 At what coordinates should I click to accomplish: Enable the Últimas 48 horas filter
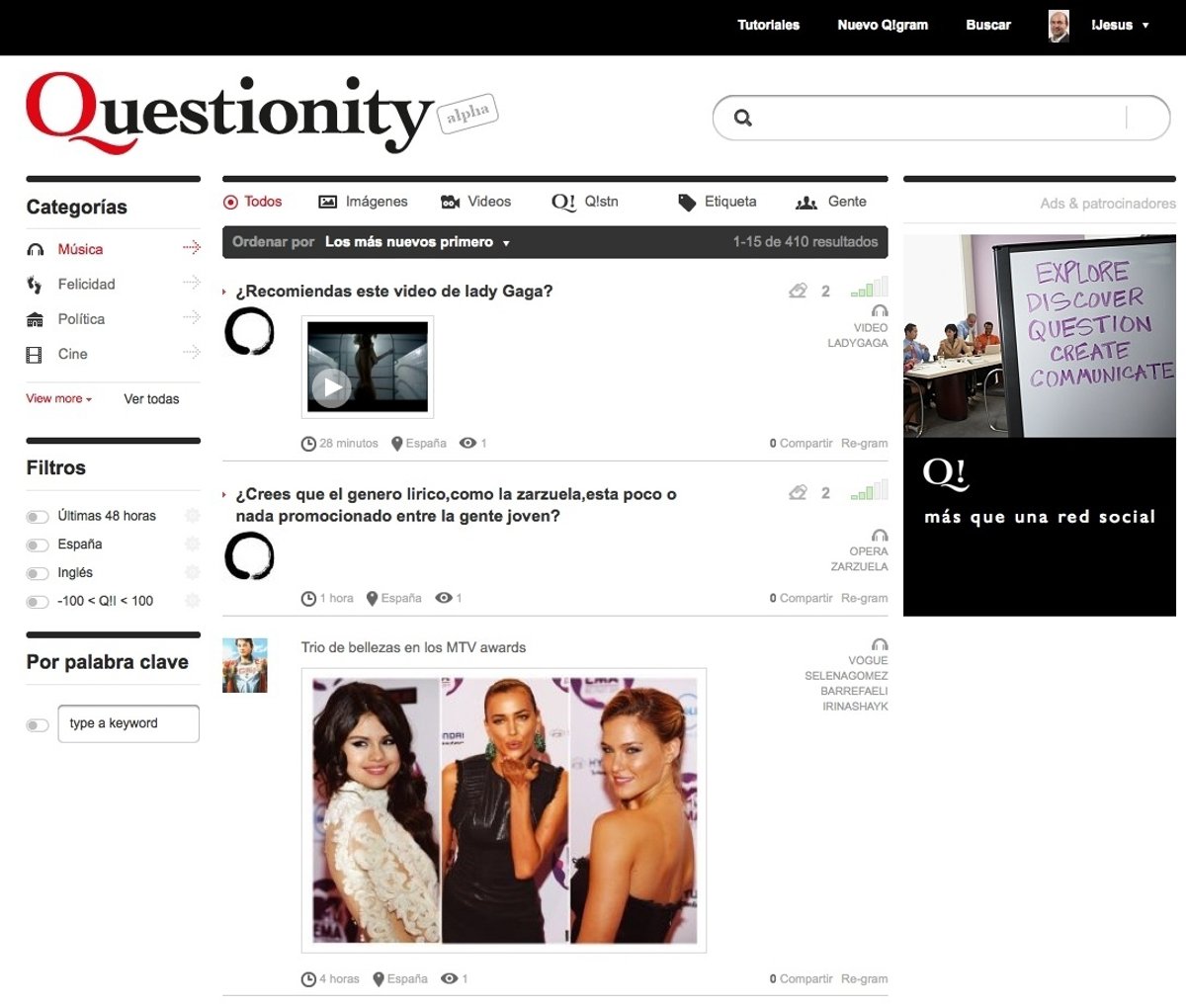point(38,517)
